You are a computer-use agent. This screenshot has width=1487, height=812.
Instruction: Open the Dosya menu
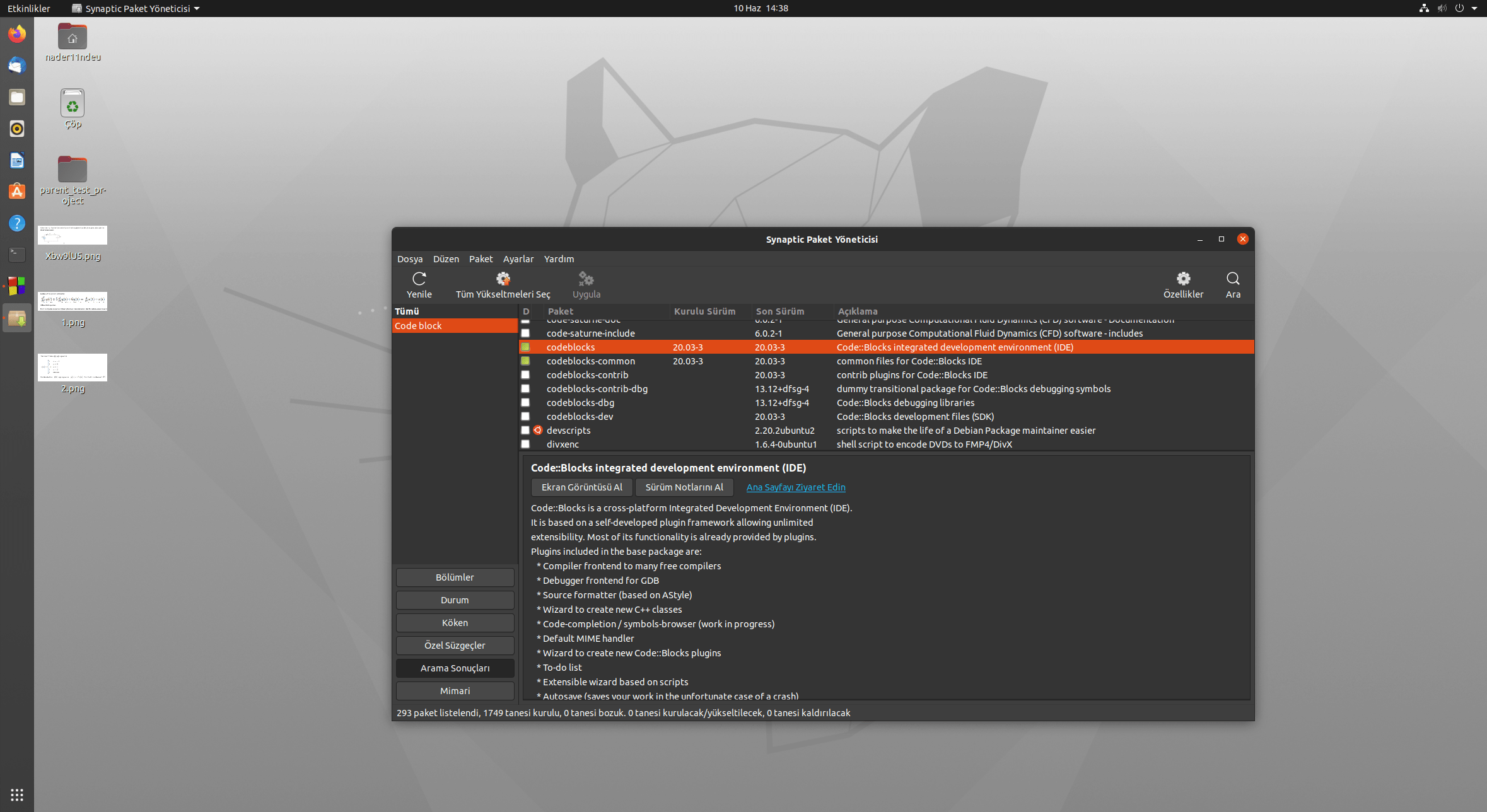410,259
